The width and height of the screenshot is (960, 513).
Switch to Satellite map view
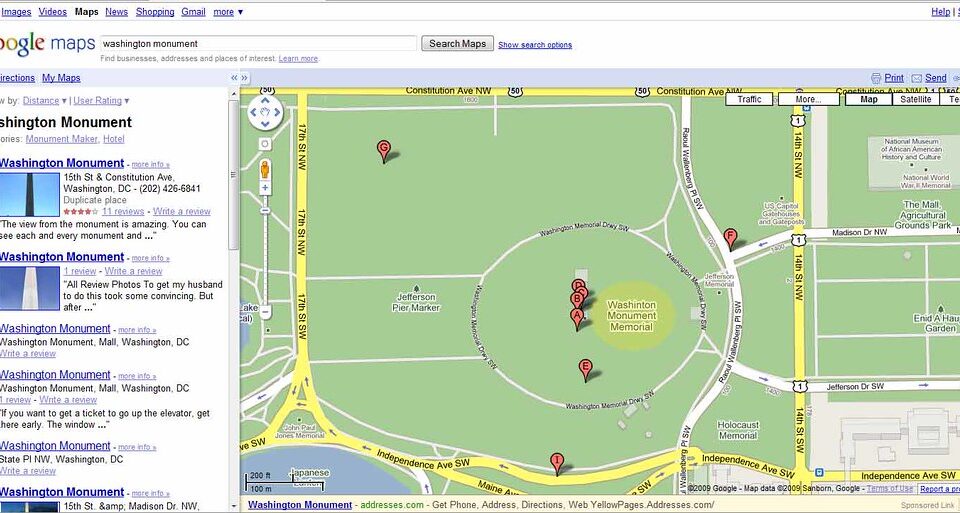point(915,99)
